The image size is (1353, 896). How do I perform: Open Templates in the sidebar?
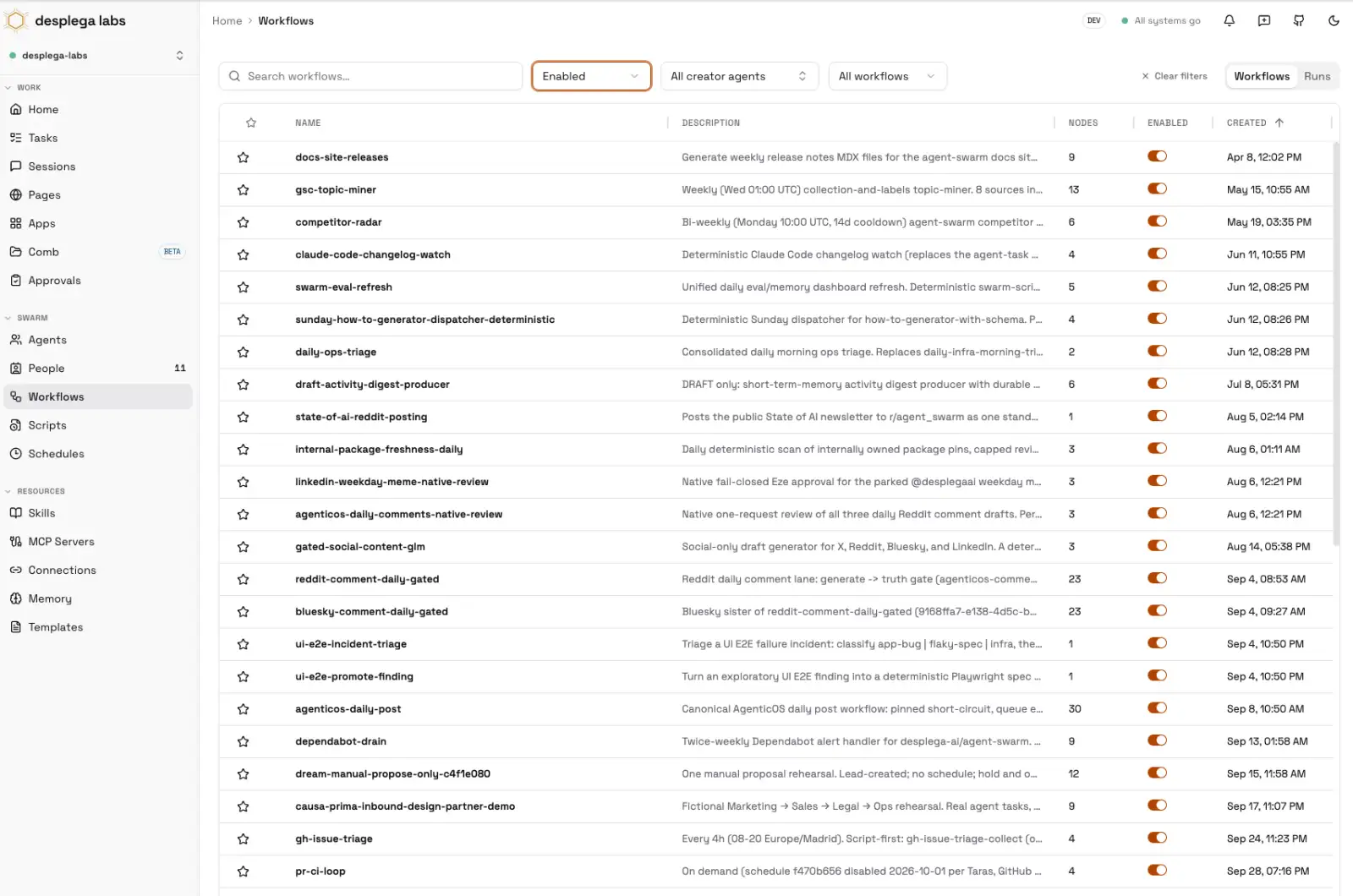[x=100, y=627]
